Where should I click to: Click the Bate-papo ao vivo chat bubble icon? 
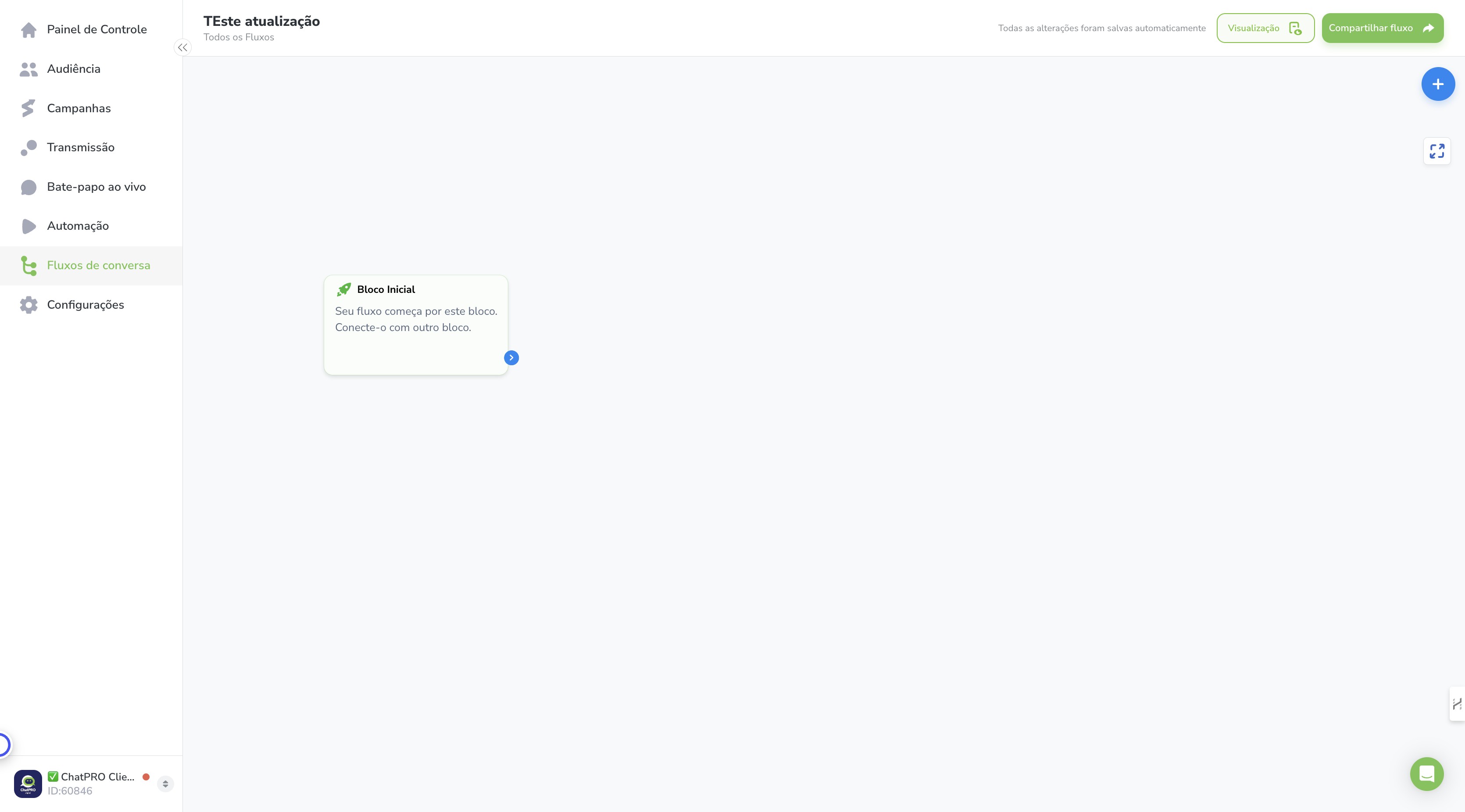[29, 187]
